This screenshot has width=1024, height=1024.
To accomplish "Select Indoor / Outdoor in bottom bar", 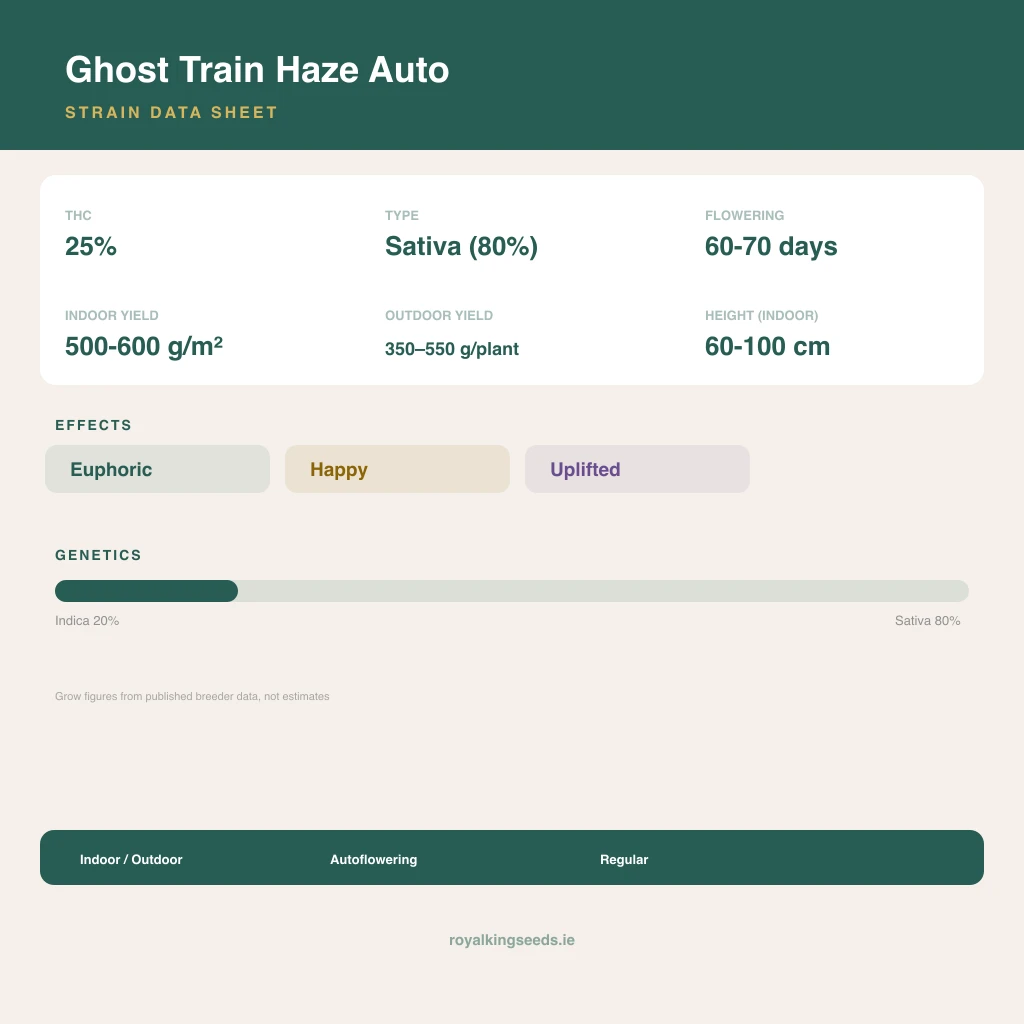I will (x=131, y=859).
